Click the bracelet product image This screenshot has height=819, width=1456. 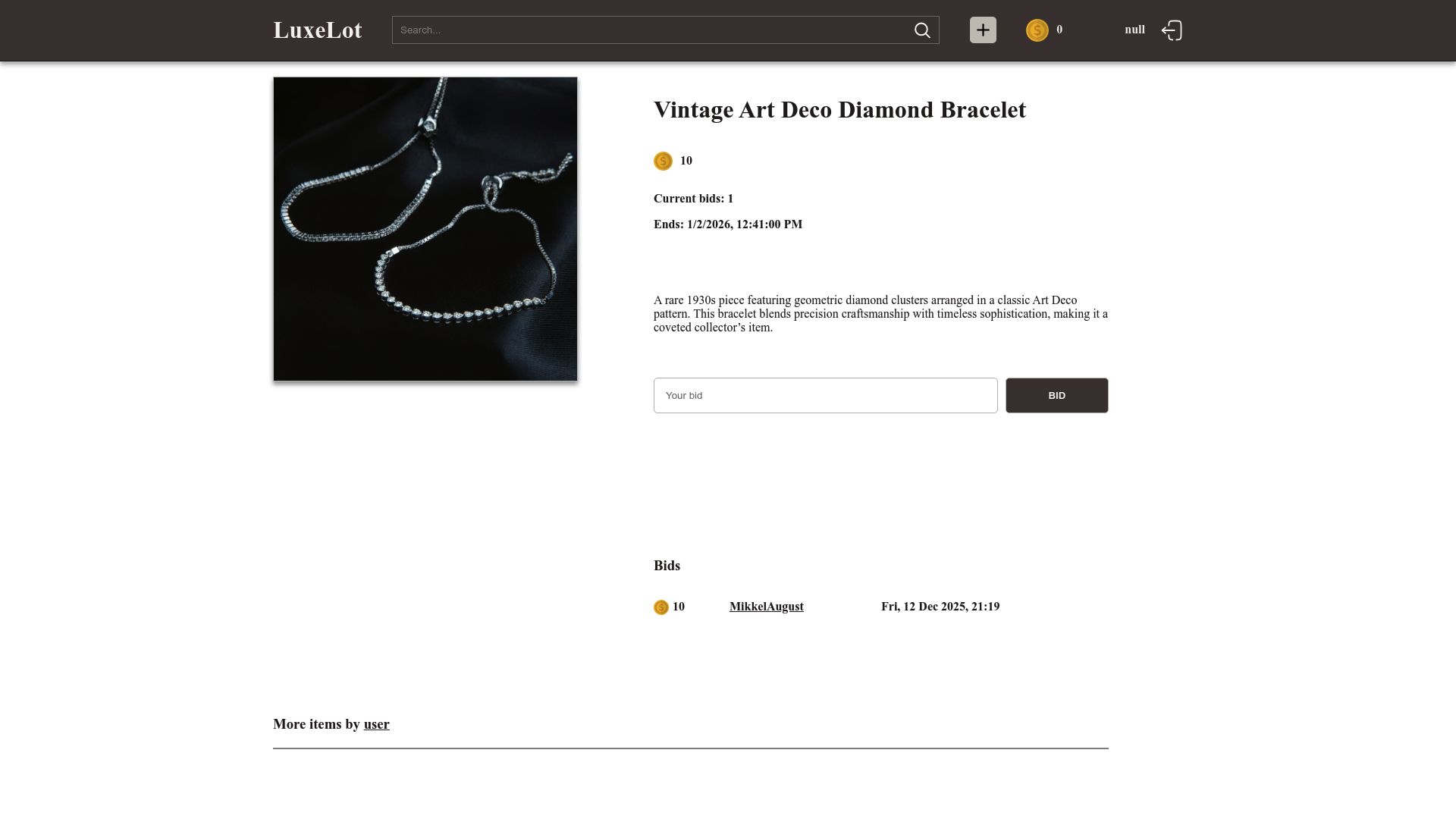[x=425, y=229]
